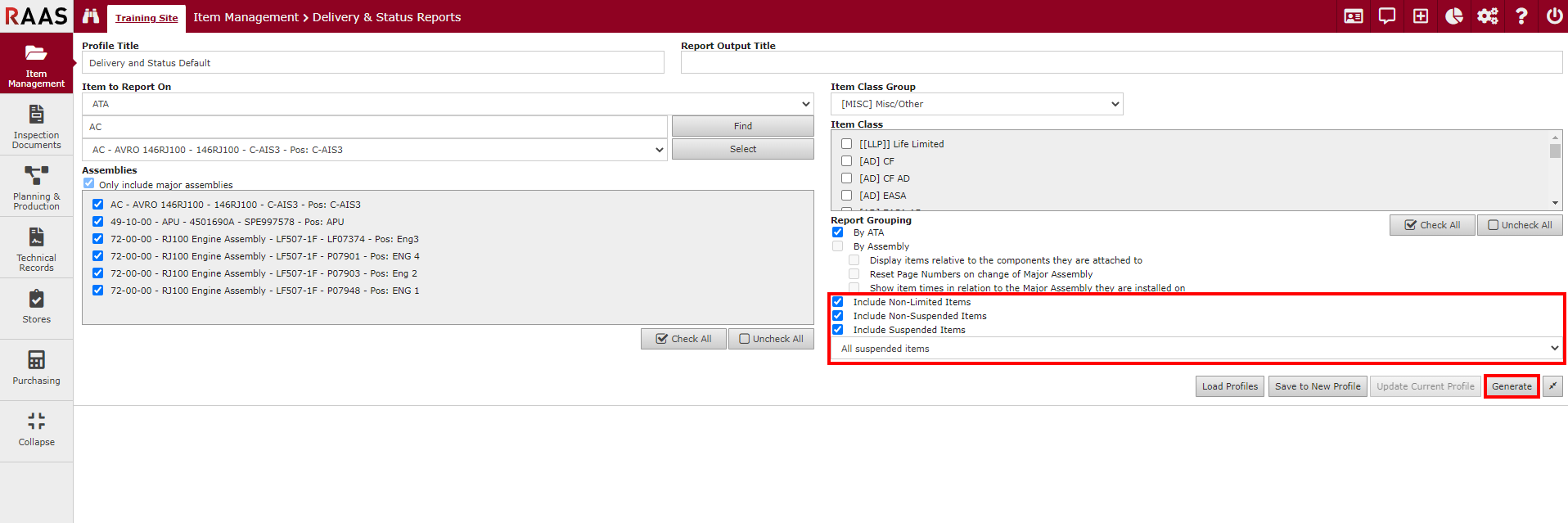Click the pie chart reports icon
Screen dimensions: 1568x523
(x=1454, y=16)
